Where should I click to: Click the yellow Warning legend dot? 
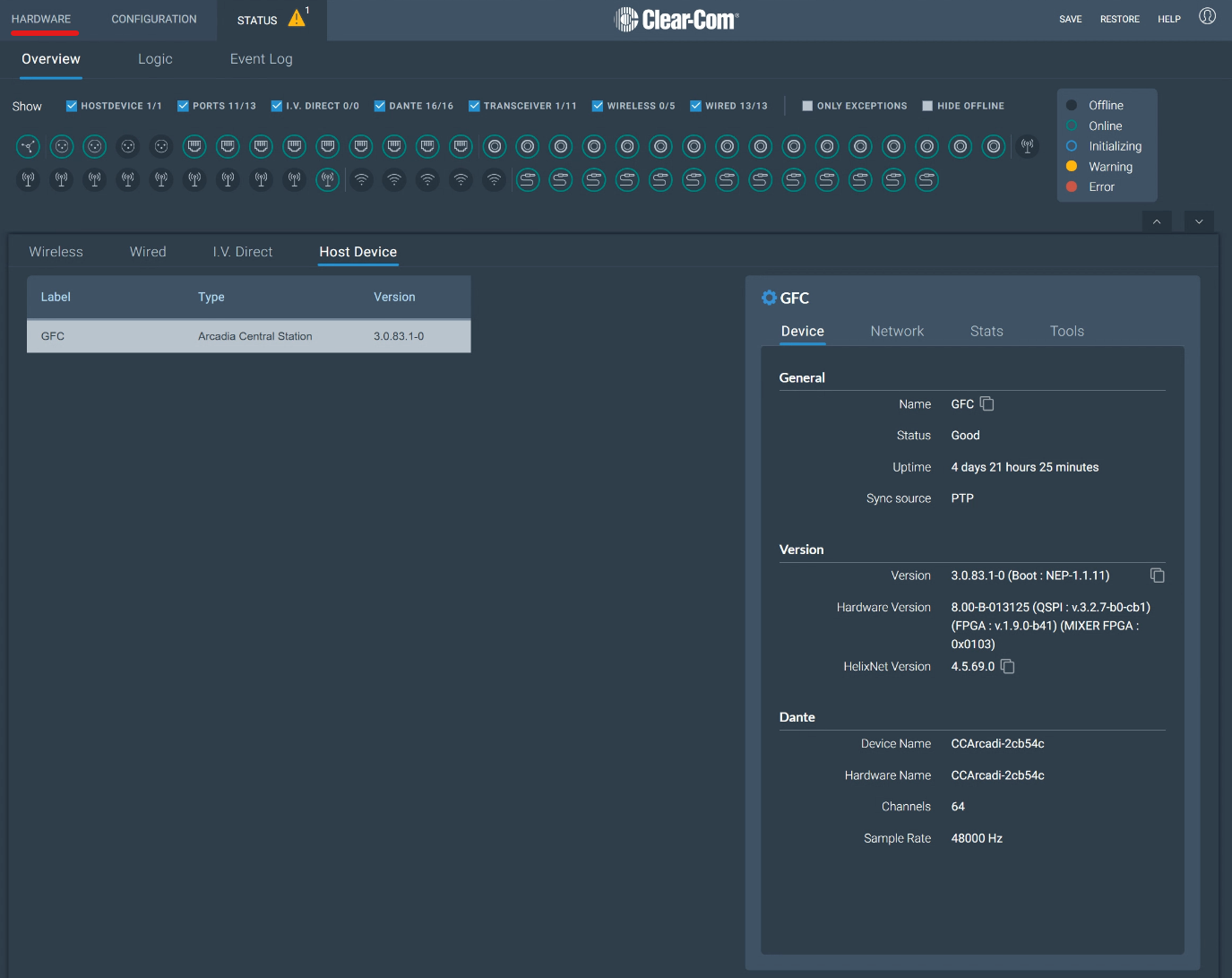(1072, 167)
